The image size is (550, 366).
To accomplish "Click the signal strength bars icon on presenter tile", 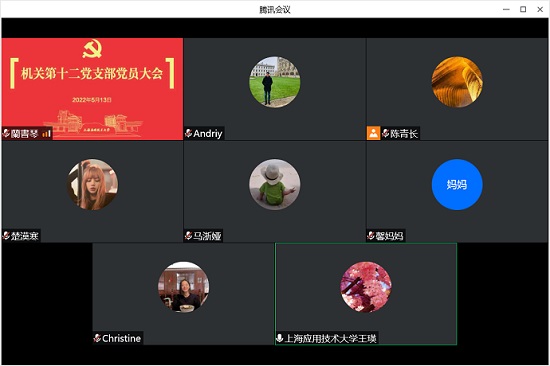I will pos(46,133).
